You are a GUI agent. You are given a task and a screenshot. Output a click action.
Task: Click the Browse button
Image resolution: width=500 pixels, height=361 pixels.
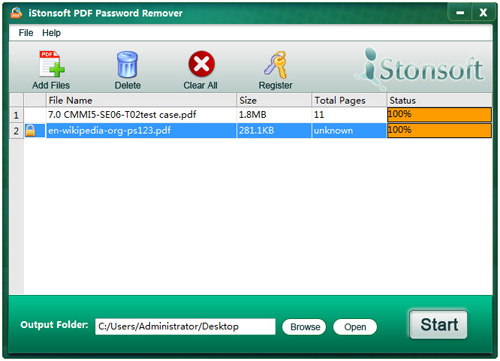click(304, 327)
